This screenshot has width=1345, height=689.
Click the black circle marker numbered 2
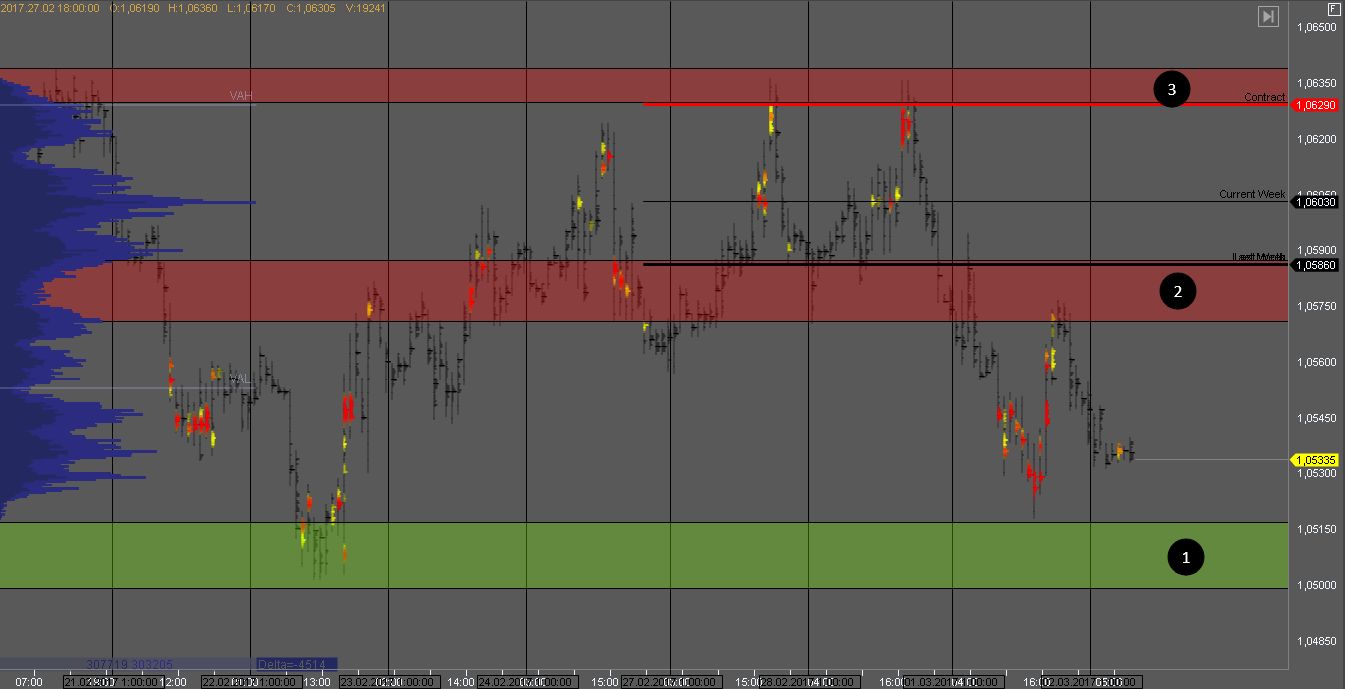pyautogui.click(x=1177, y=292)
